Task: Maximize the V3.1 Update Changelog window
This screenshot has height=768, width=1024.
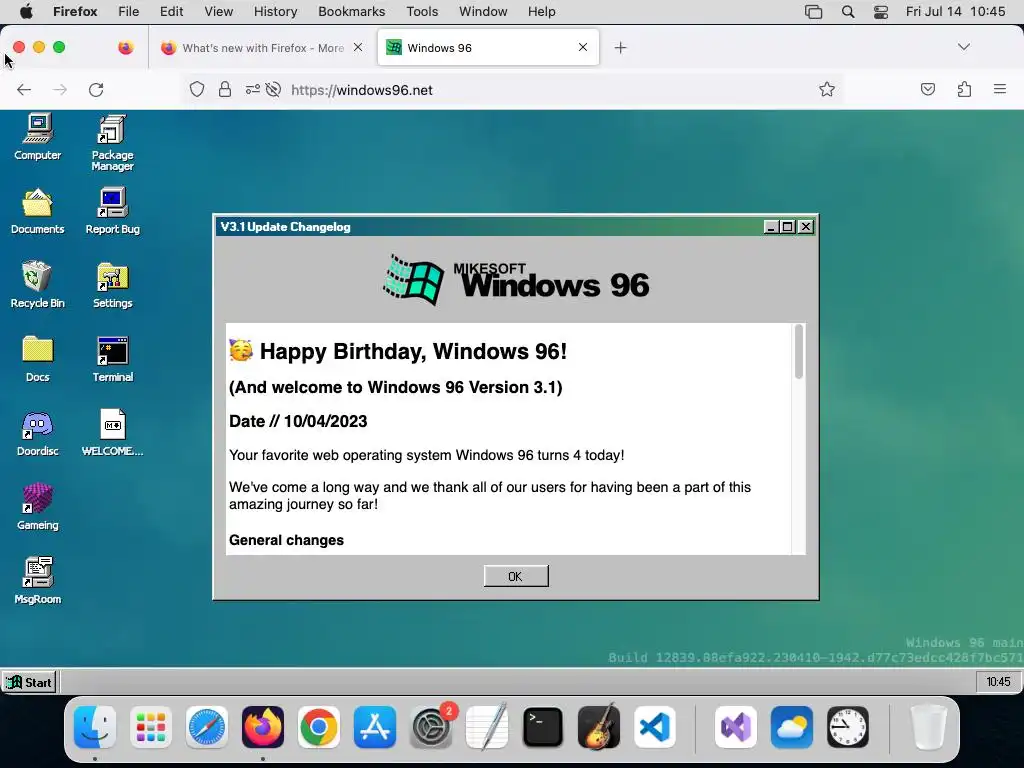Action: coord(788,227)
